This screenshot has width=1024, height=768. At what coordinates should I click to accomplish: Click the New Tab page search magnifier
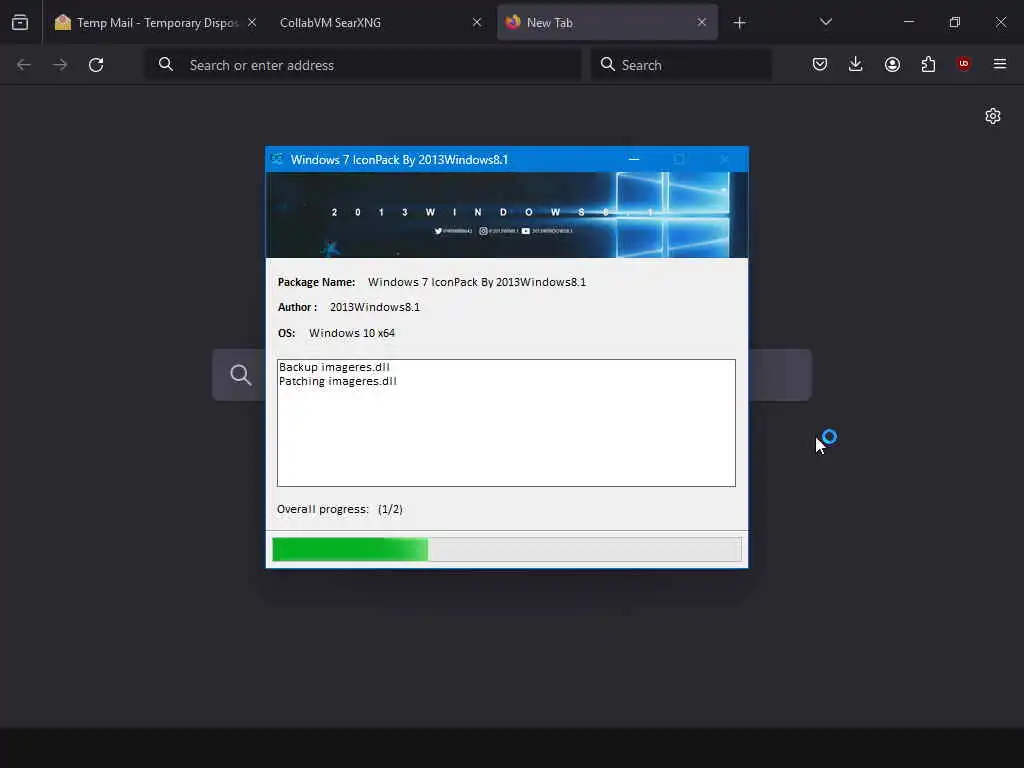tap(240, 375)
